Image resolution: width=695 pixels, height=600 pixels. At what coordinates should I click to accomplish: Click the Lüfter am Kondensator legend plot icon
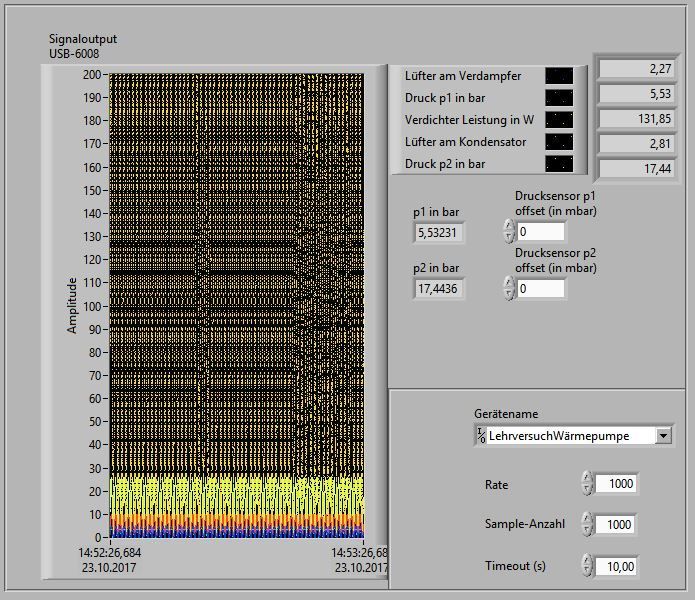click(x=559, y=142)
